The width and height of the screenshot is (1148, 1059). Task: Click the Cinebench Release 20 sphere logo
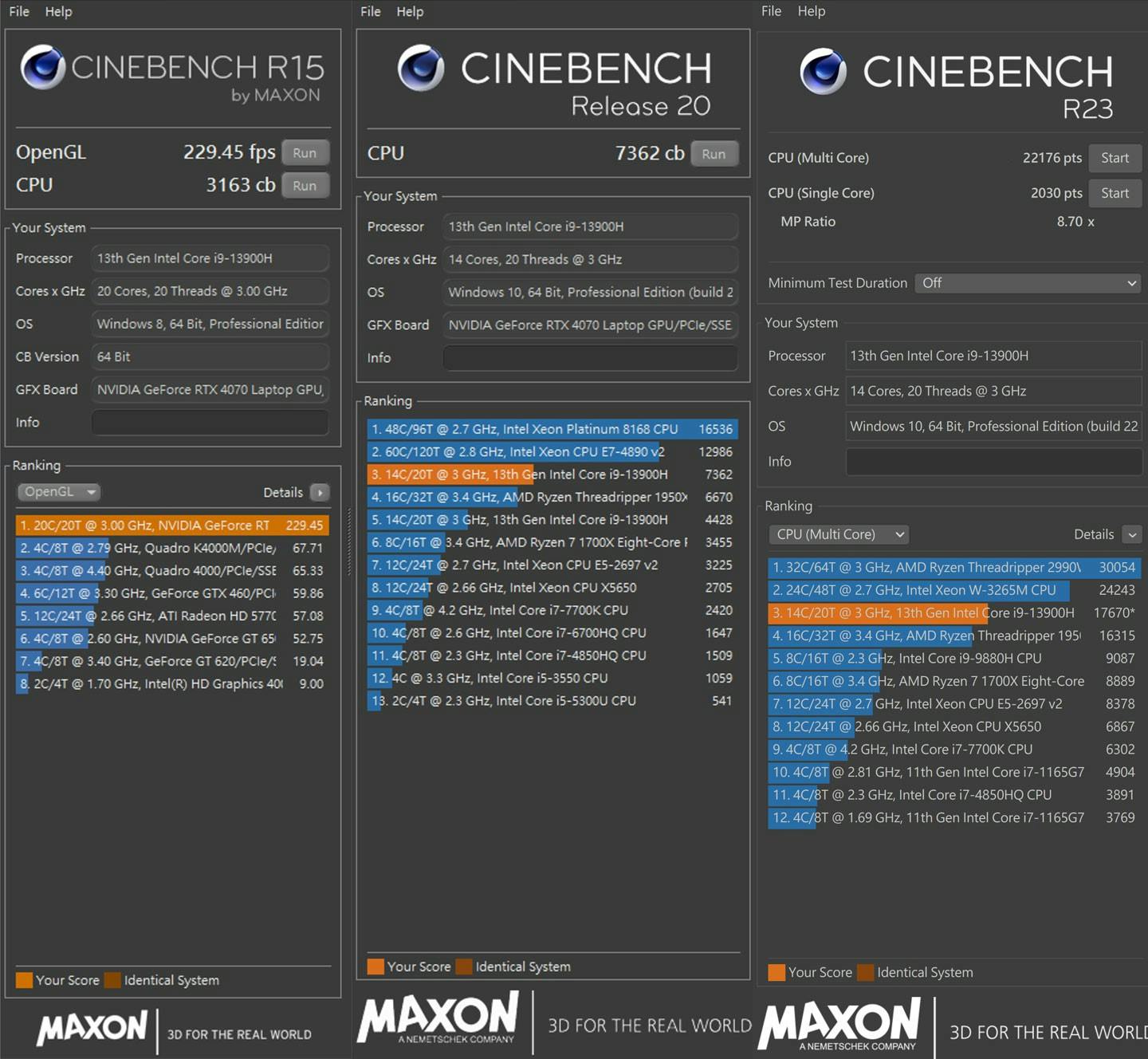click(421, 69)
